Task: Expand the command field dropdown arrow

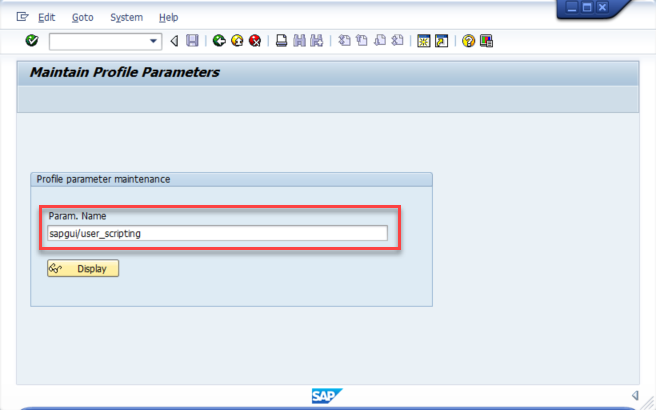Action: click(154, 41)
